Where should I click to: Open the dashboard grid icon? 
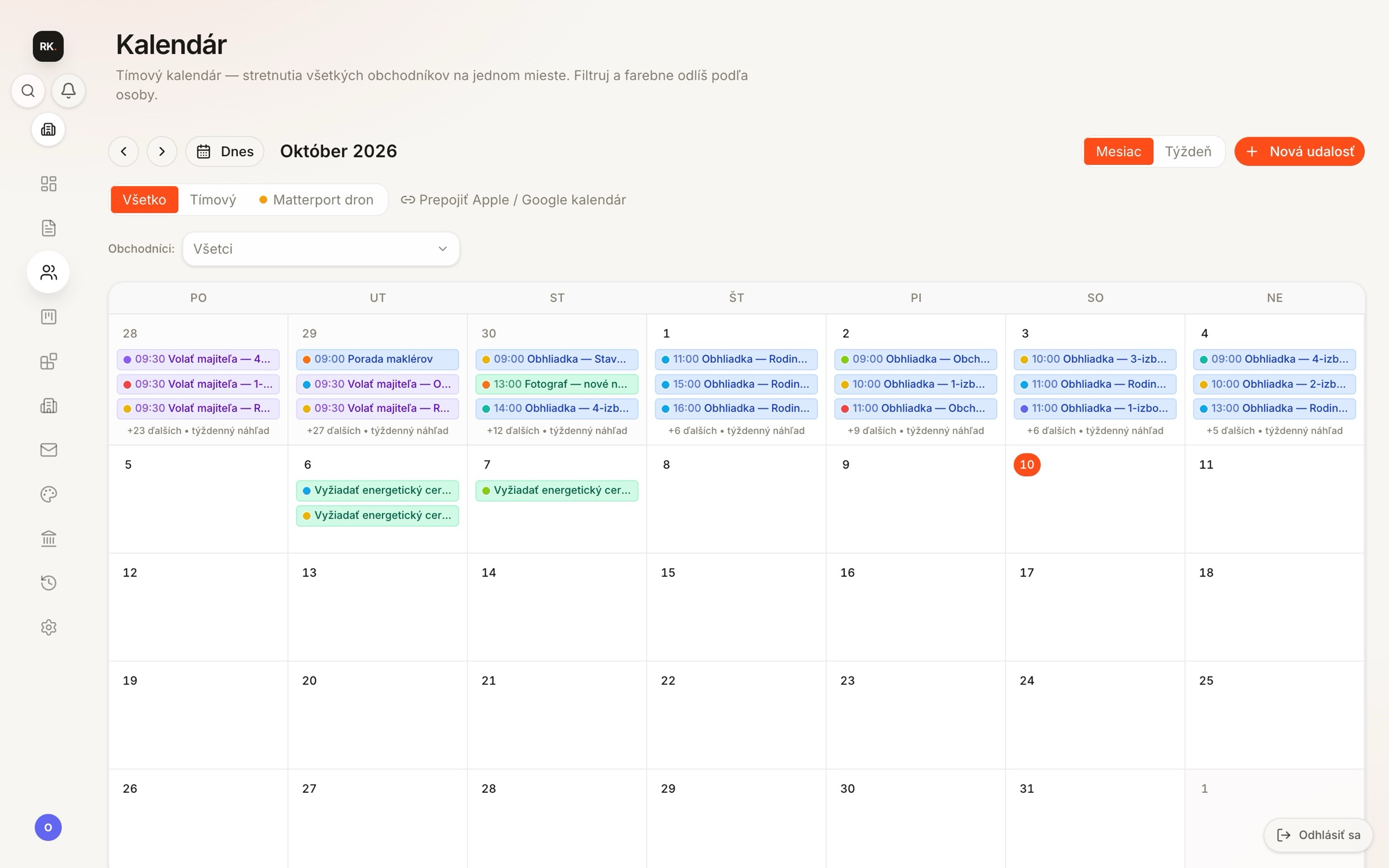tap(49, 183)
